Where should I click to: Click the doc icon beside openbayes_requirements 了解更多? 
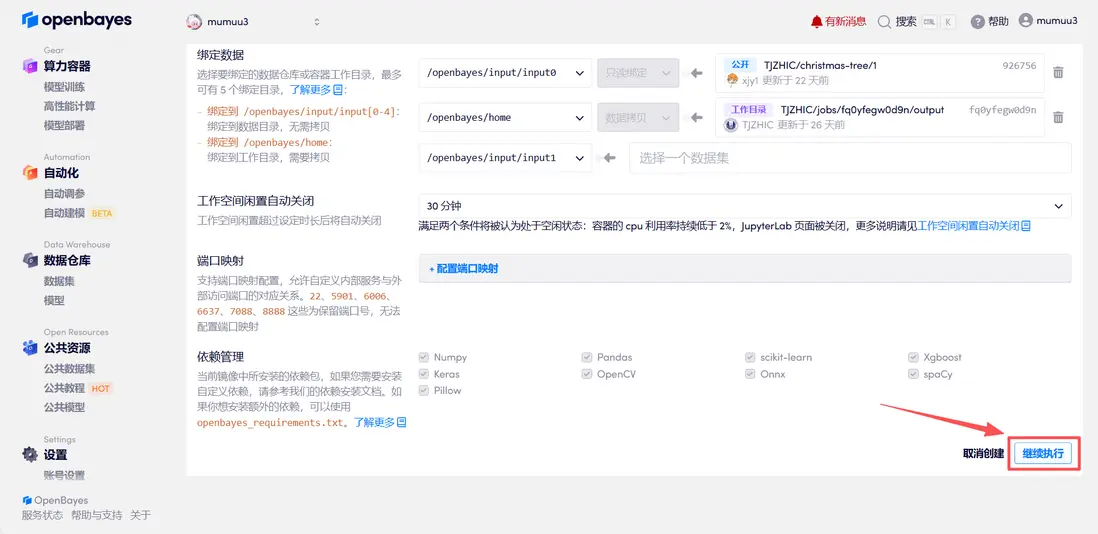point(401,423)
